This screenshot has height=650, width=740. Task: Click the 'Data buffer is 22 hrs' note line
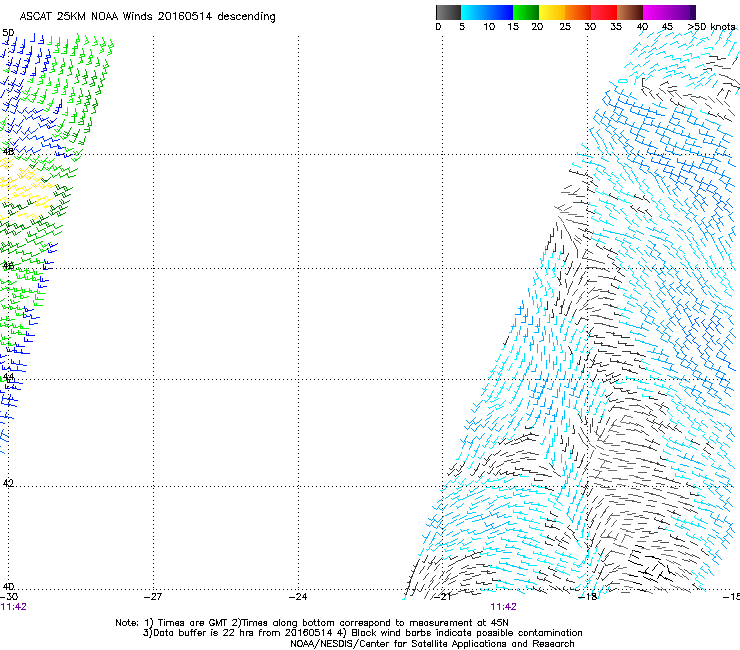(x=362, y=633)
